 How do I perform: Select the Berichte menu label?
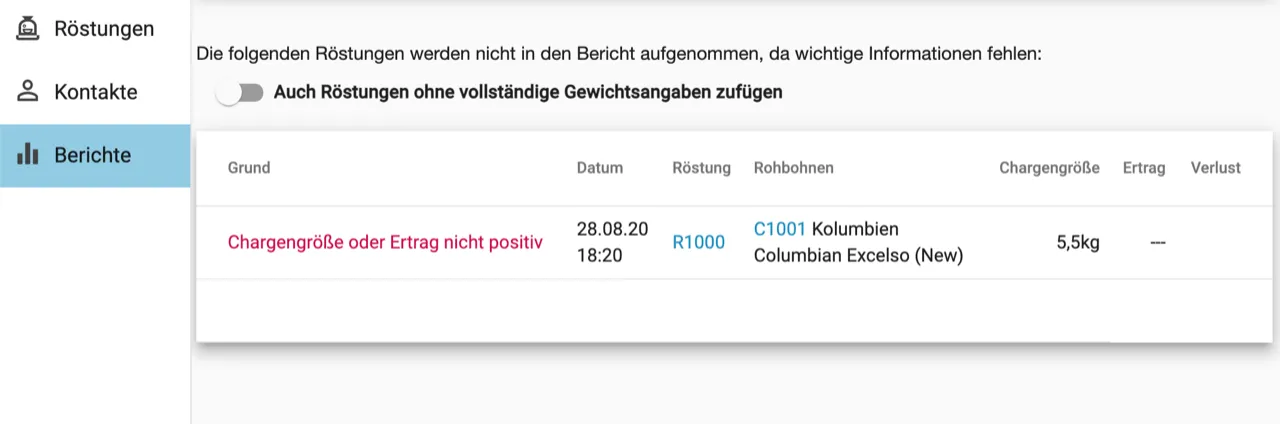93,155
